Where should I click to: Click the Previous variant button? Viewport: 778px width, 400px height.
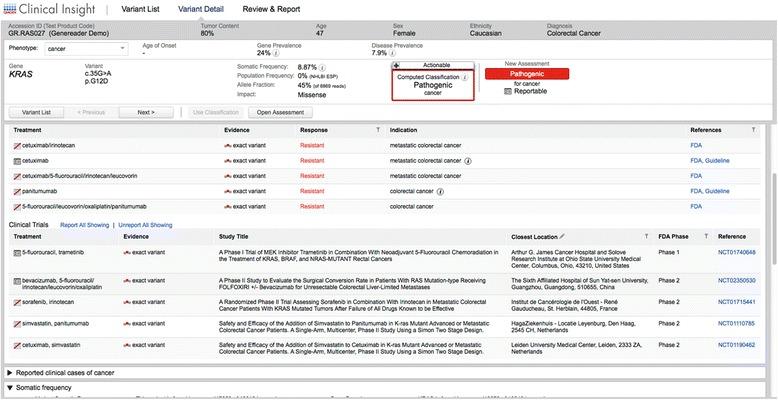click(x=91, y=112)
